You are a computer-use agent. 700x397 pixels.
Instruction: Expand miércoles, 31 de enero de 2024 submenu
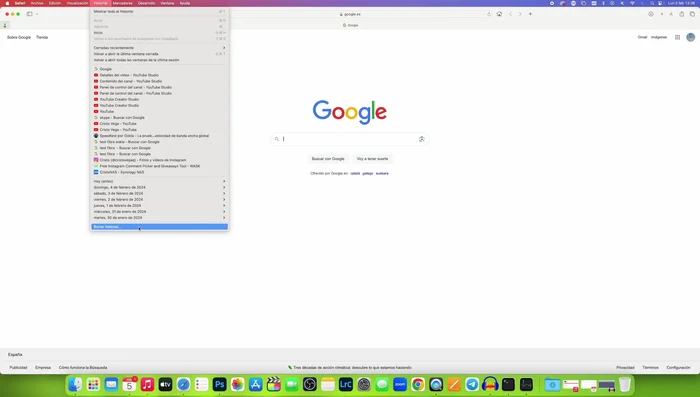(x=159, y=212)
